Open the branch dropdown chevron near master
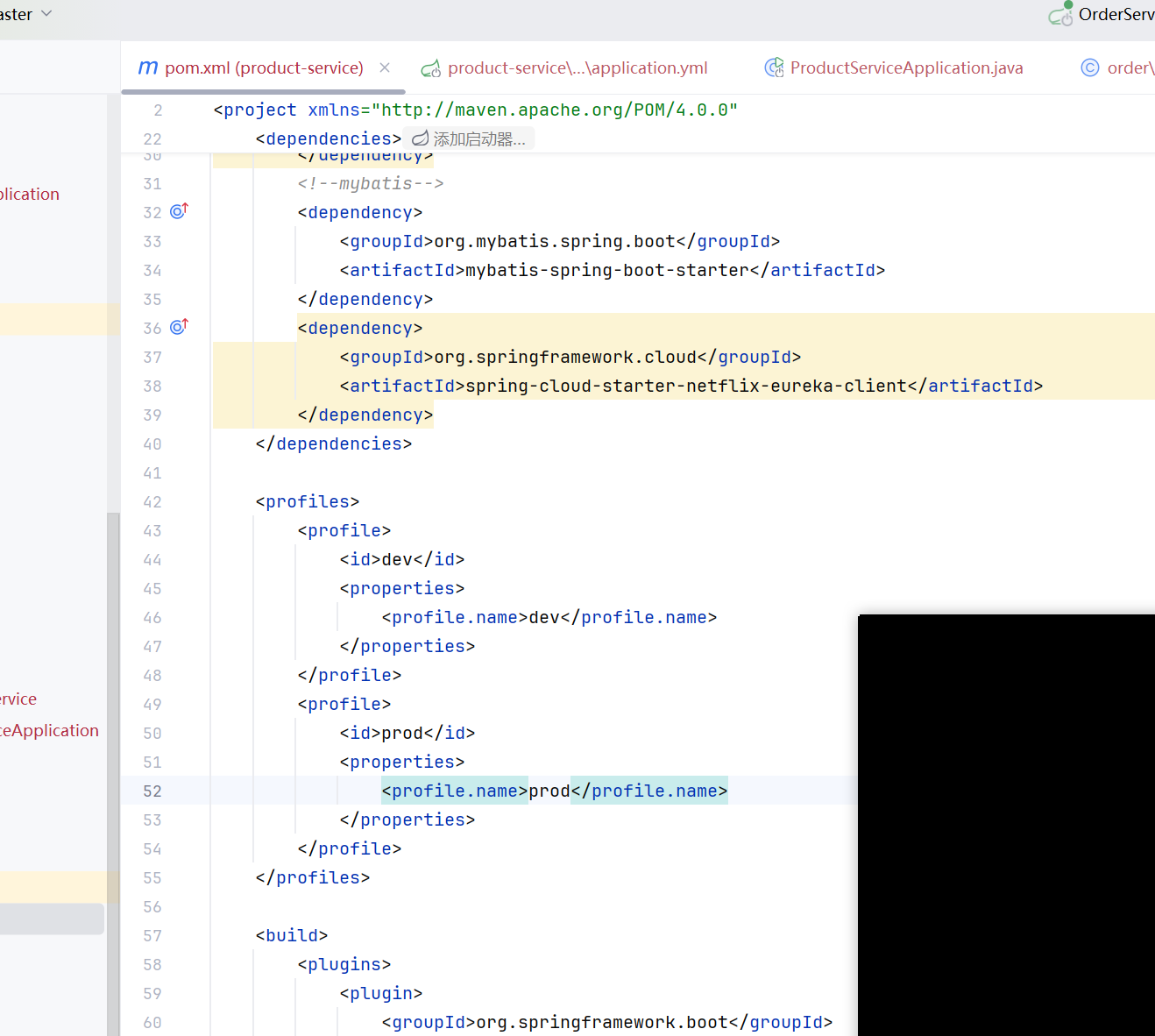 [46, 14]
